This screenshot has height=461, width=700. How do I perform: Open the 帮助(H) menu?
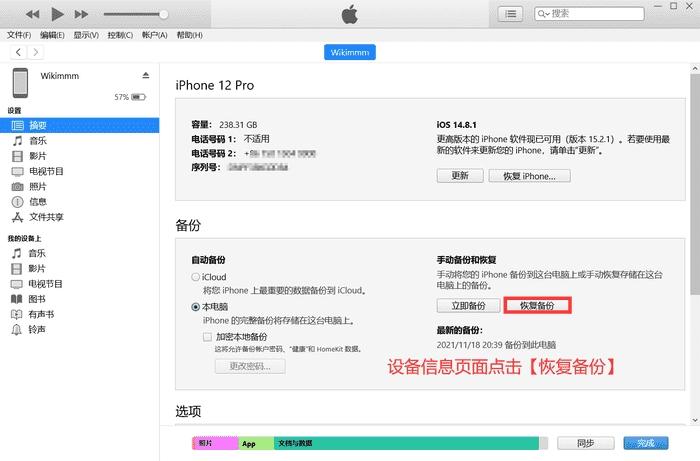(x=189, y=35)
